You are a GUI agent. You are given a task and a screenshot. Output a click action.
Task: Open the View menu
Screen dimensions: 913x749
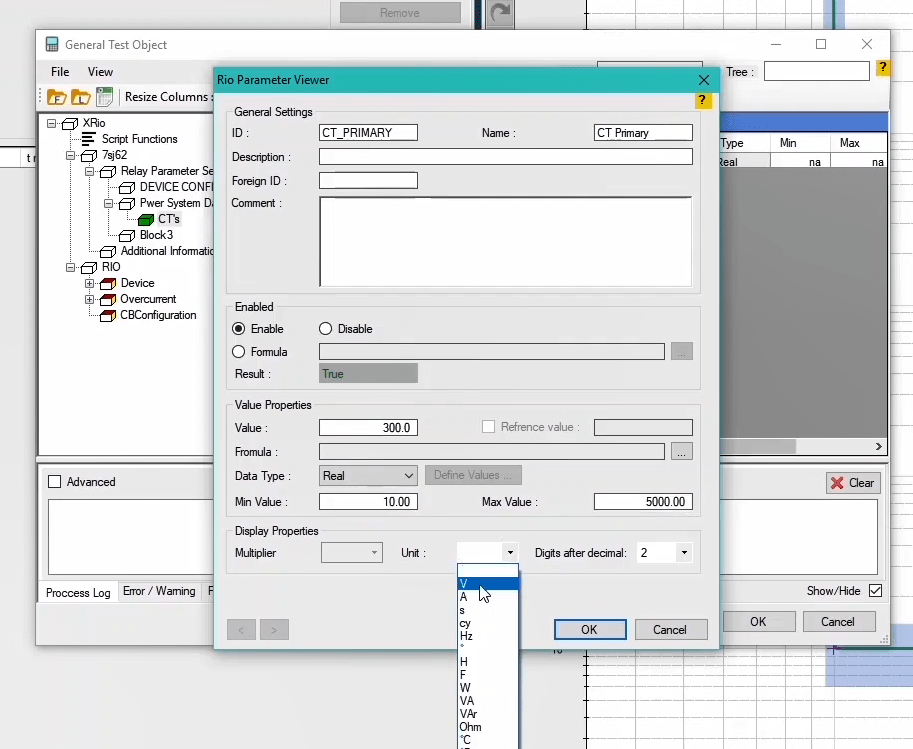coord(100,72)
